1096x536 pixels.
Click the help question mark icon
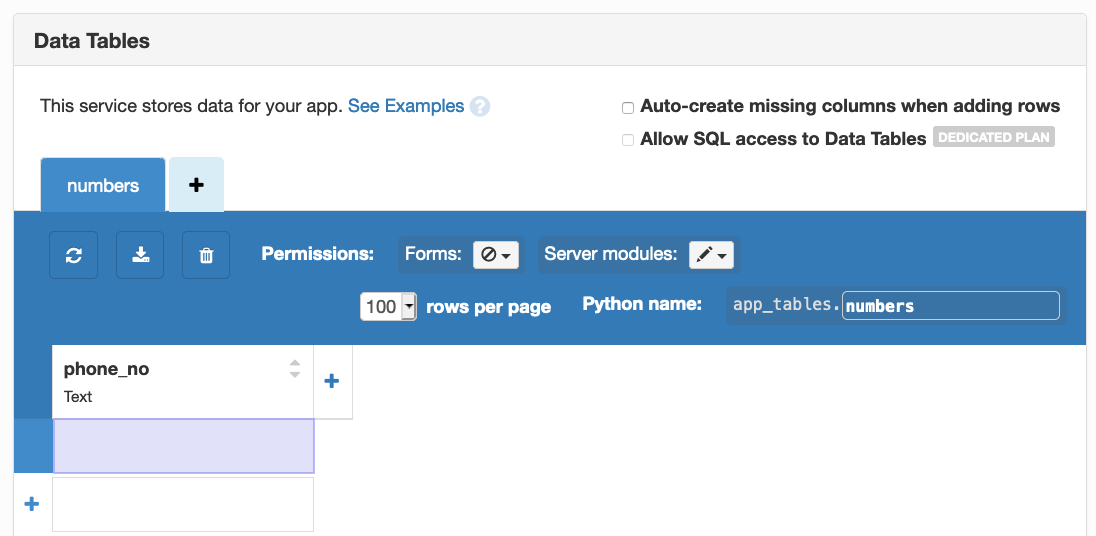tap(480, 106)
